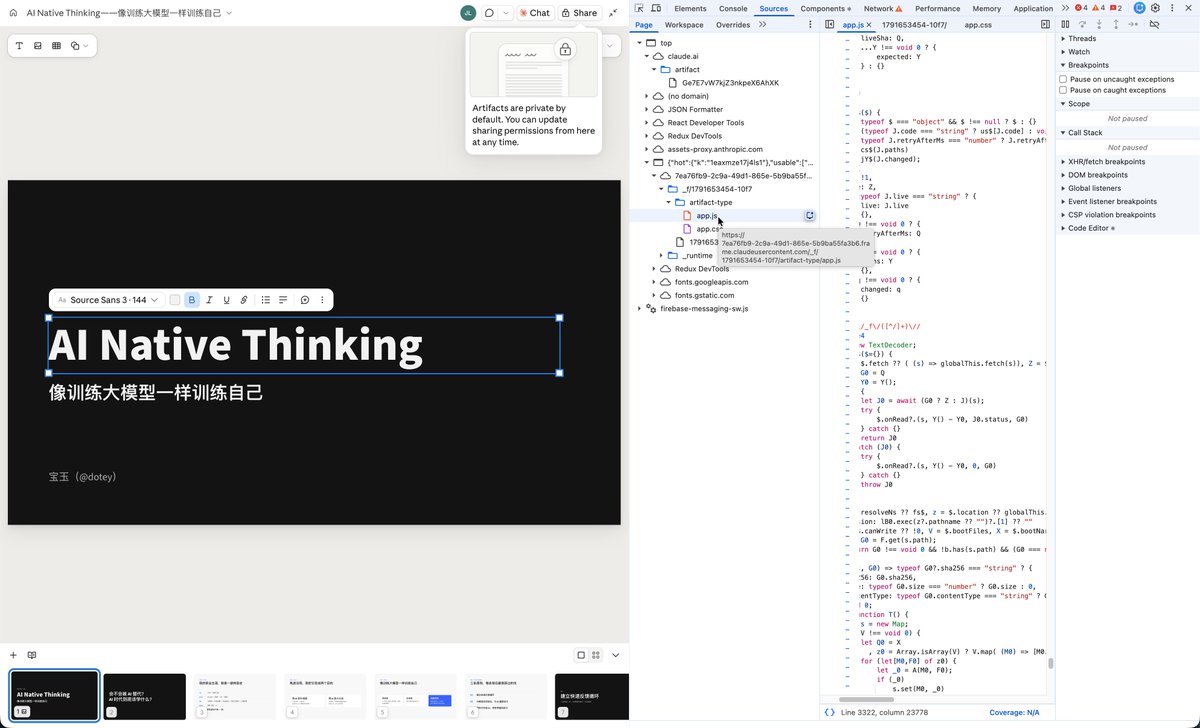Open the comment bubble button
1200x728 pixels.
[x=489, y=13]
